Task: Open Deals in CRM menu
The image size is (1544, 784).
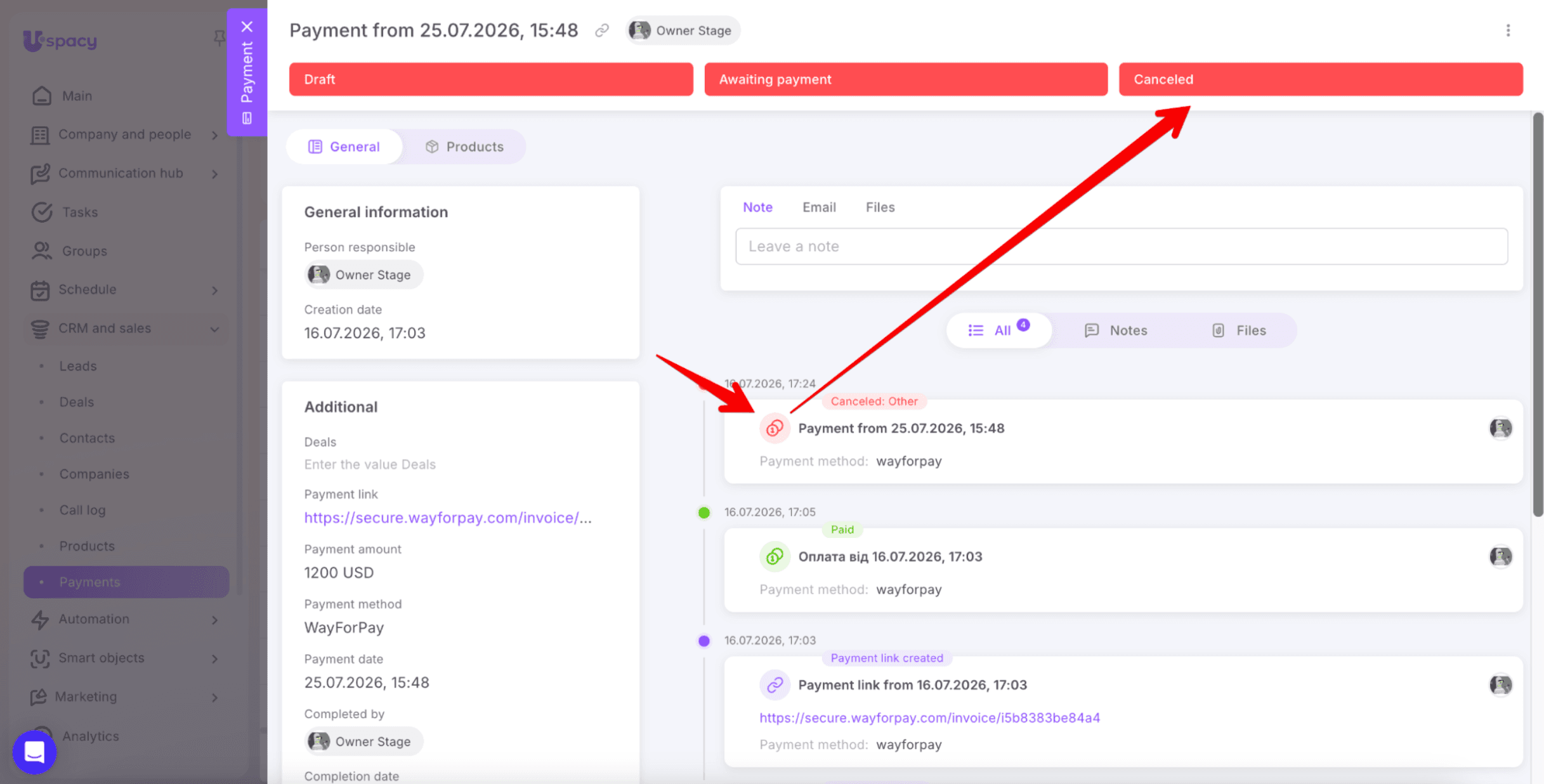Action: pos(77,402)
